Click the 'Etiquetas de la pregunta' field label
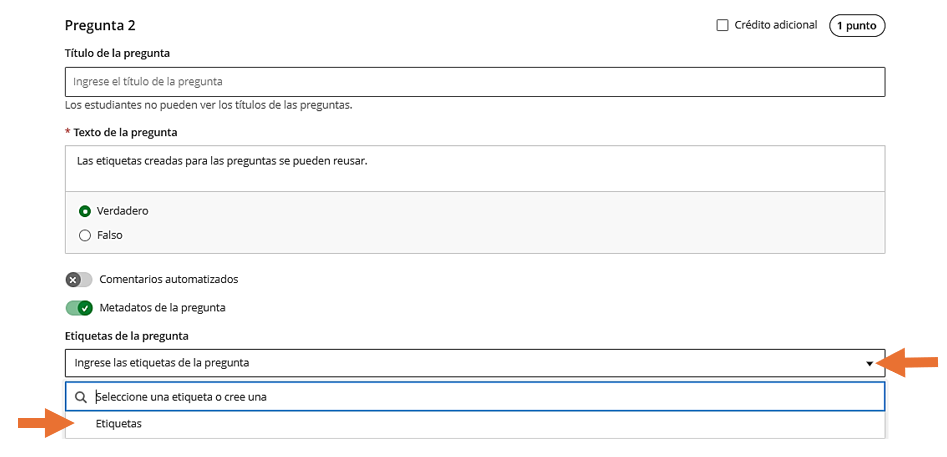Screen dimensions: 947x457 pyautogui.click(x=126, y=336)
